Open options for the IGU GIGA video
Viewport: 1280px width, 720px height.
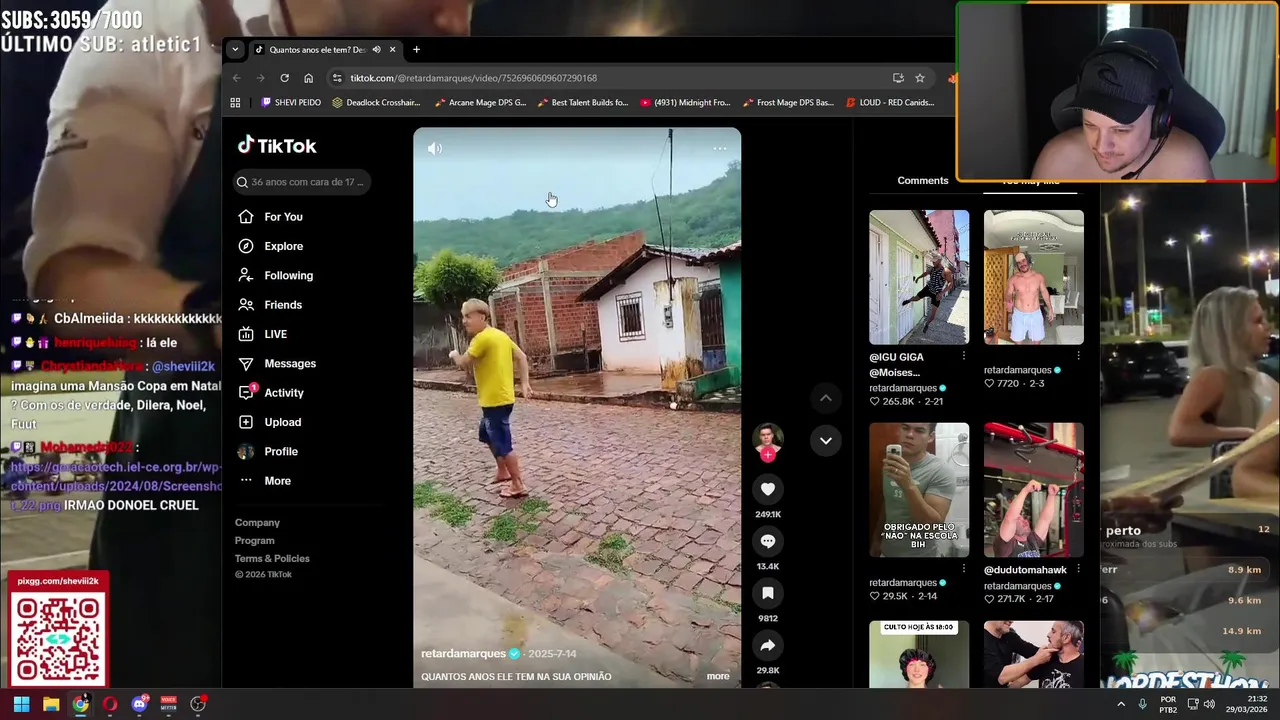[x=963, y=356]
